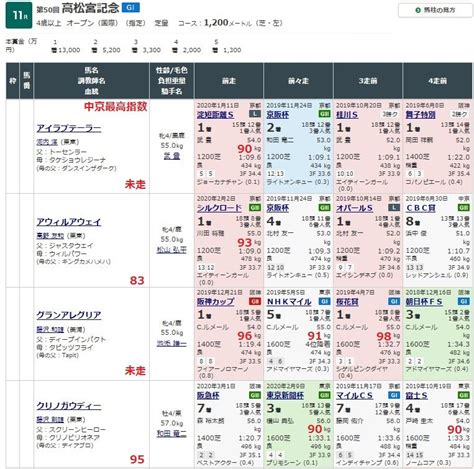474x469 pixels.
Task: Click red GII badge next to 阪神カップ
Action: coord(255,301)
